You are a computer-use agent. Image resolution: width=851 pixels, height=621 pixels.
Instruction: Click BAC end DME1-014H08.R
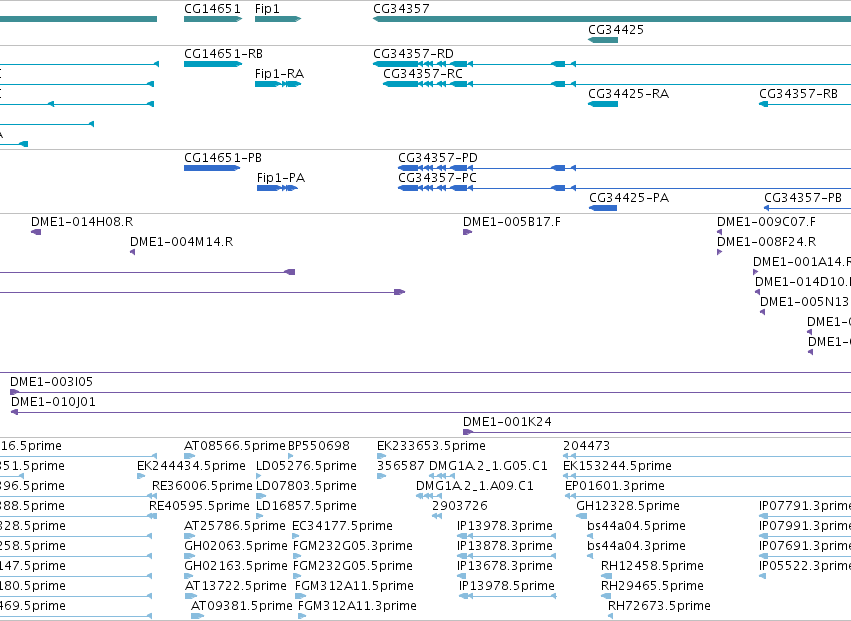[82, 222]
